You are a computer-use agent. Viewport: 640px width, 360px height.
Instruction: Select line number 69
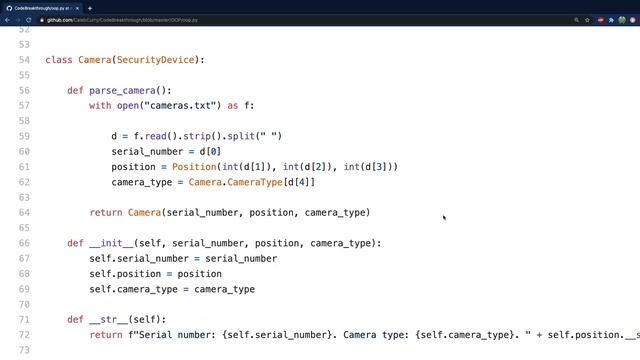[x=24, y=289]
